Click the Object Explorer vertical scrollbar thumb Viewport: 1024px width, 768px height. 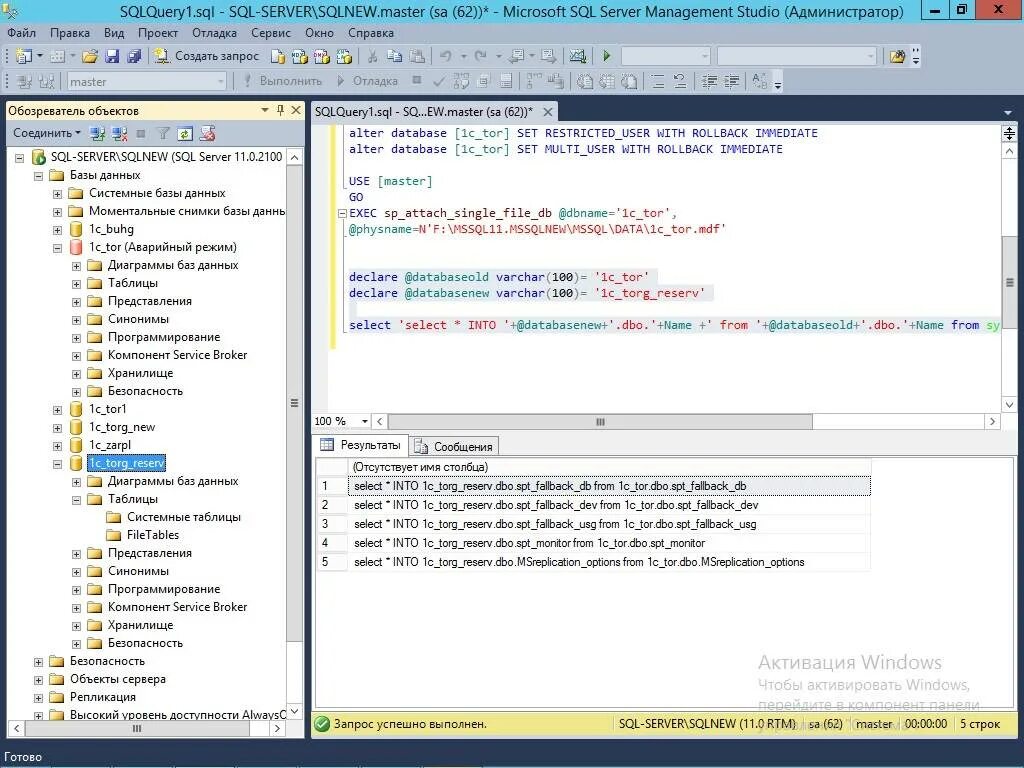pyautogui.click(x=295, y=403)
